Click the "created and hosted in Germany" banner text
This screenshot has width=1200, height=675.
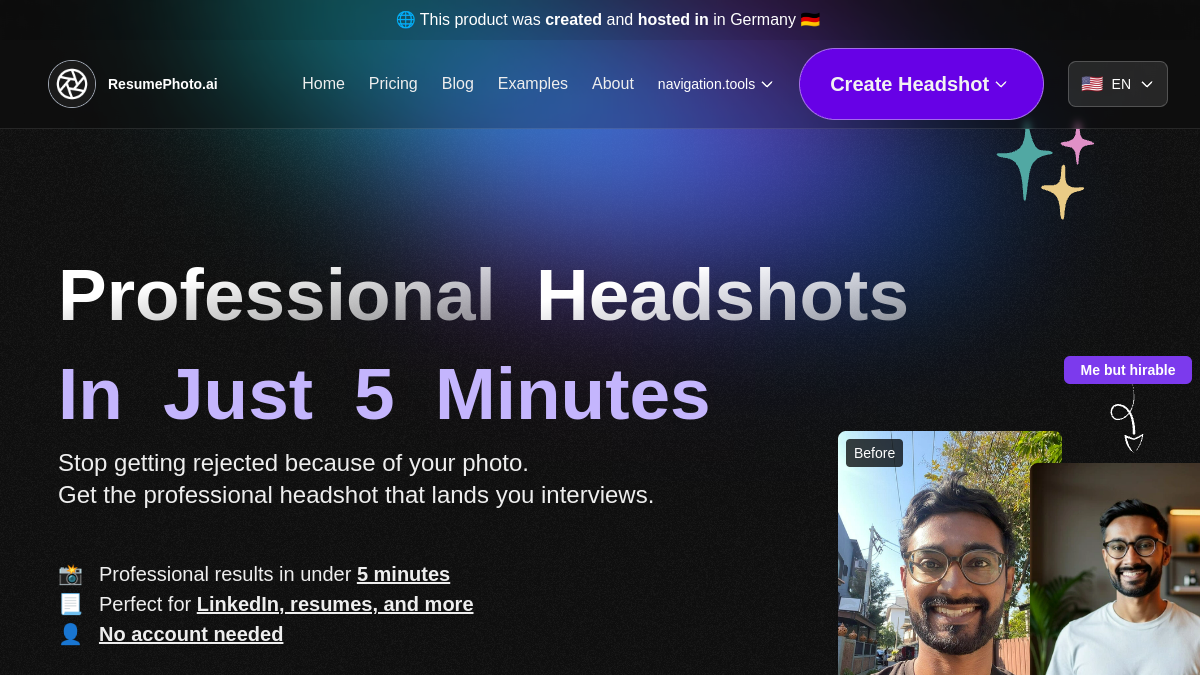[x=608, y=19]
